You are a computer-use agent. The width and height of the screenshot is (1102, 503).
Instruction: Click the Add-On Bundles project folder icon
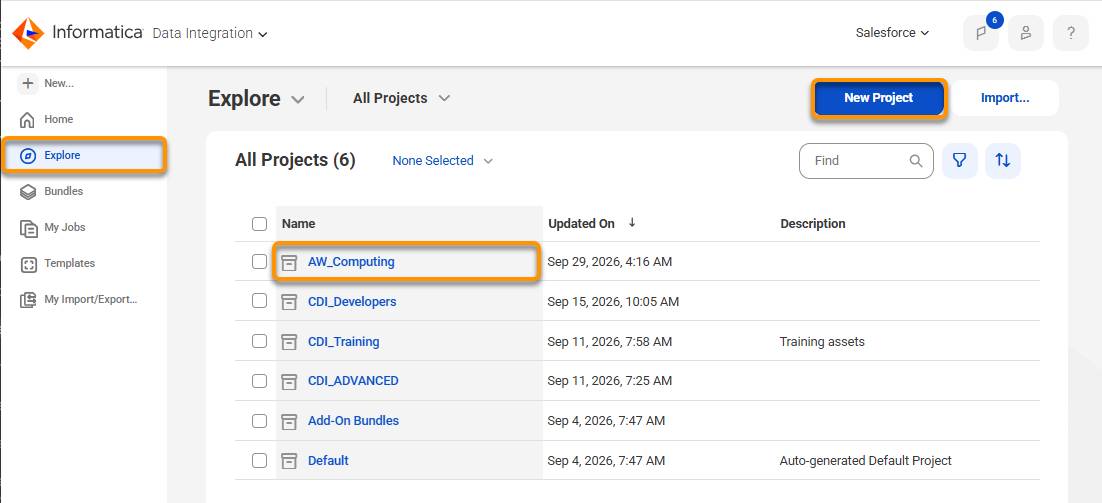(289, 422)
